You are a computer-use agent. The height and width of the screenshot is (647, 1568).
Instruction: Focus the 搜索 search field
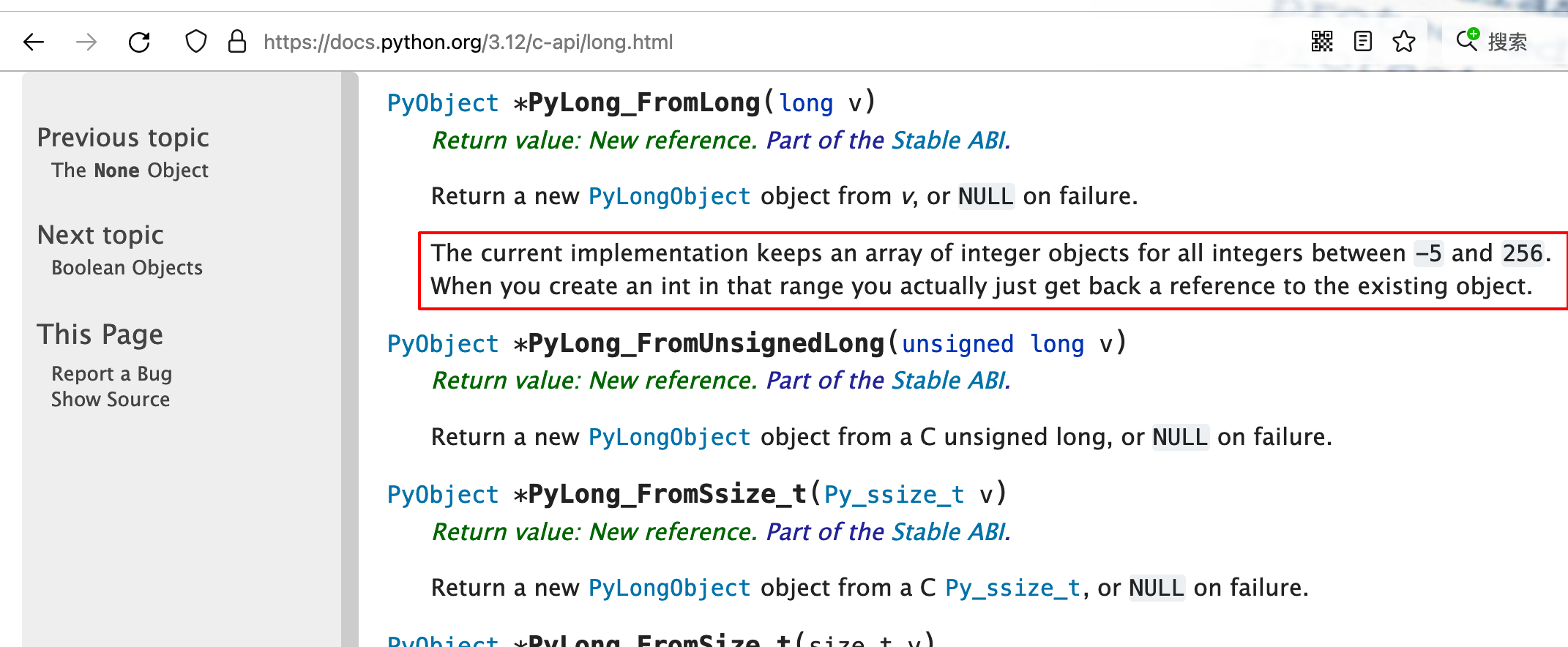click(x=1508, y=42)
